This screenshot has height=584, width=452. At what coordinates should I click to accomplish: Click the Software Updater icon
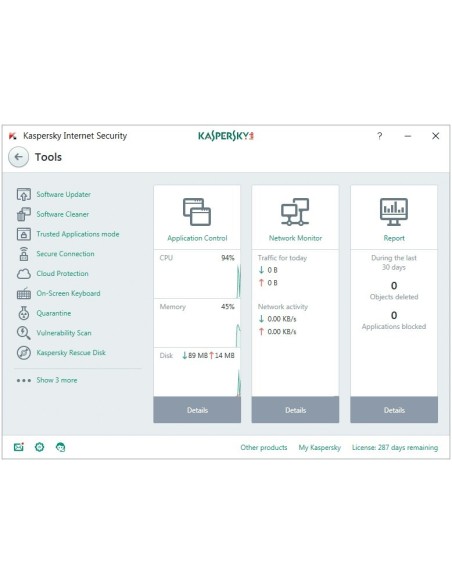click(x=23, y=194)
